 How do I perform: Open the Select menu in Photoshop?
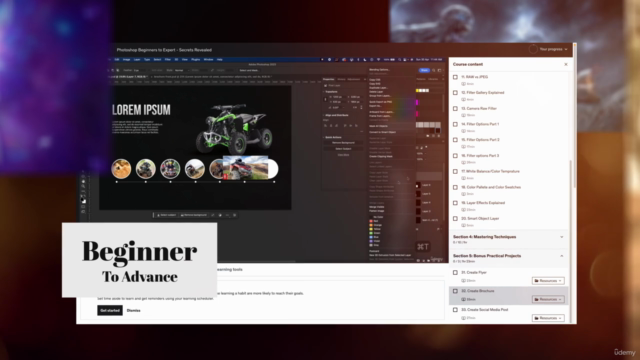click(x=157, y=60)
